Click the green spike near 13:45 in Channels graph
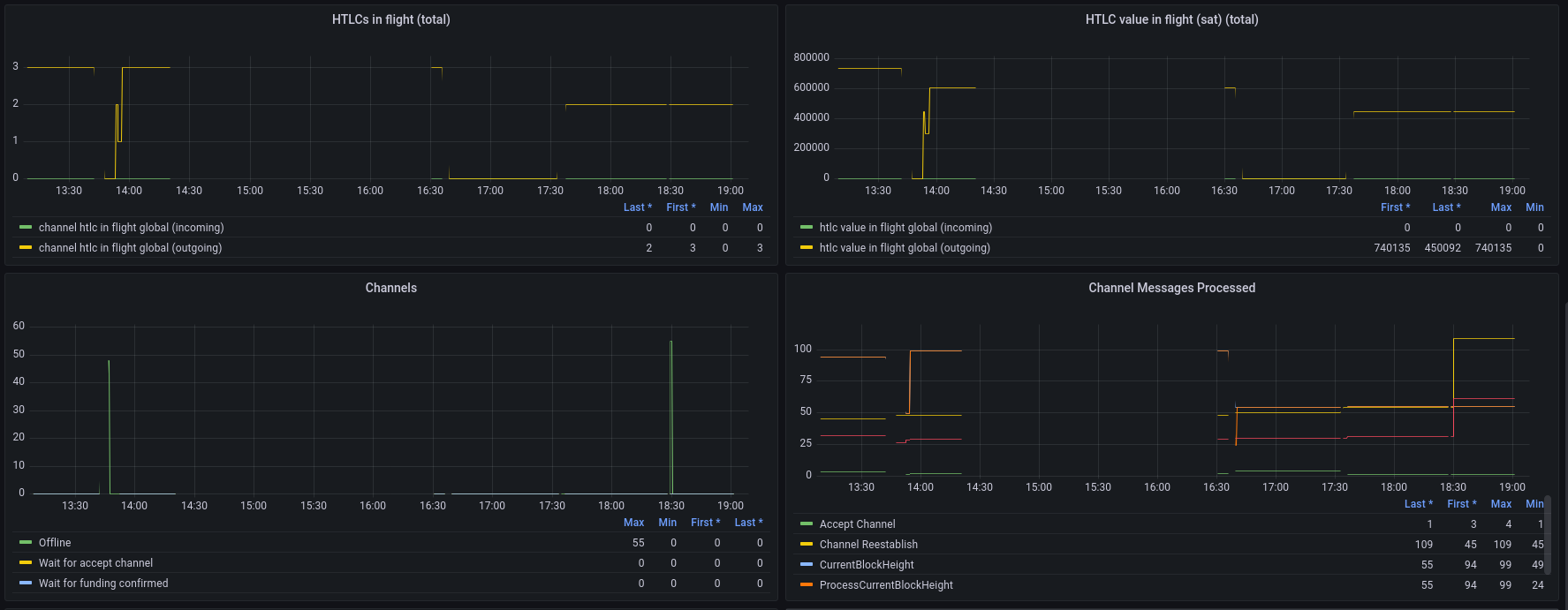 (109, 426)
